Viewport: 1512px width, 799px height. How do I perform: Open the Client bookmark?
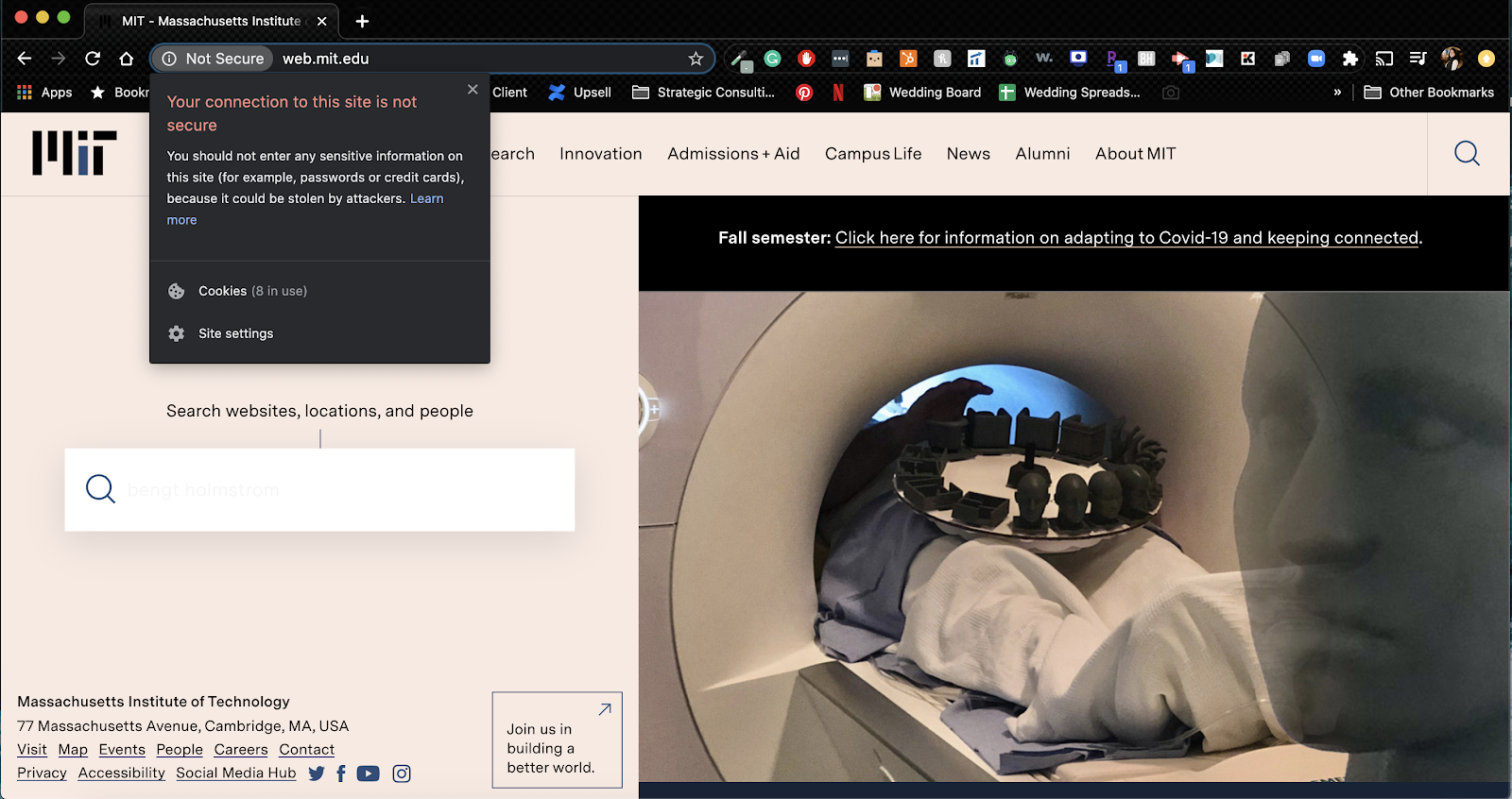click(x=509, y=93)
